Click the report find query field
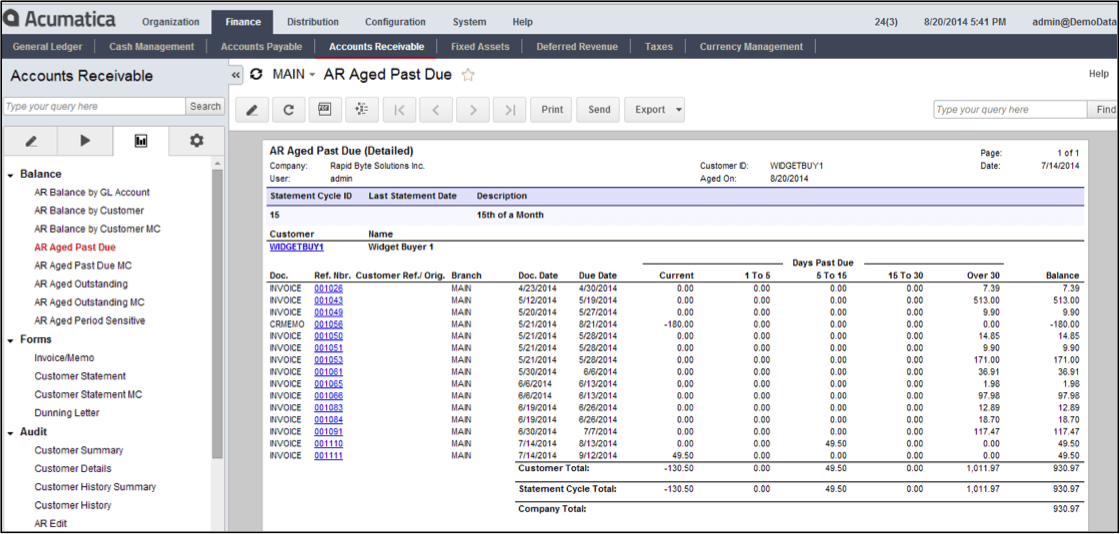1120x534 pixels. pos(1010,109)
